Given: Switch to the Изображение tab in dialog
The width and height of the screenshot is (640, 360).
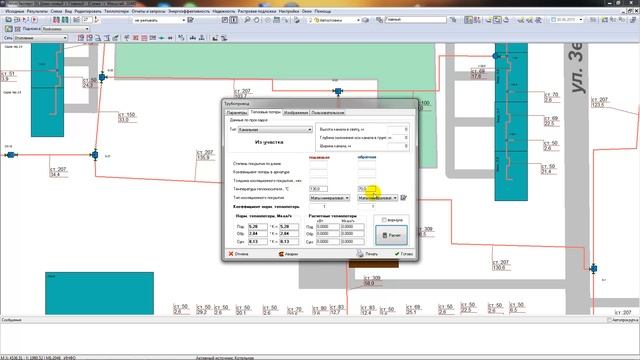Looking at the screenshot, I should click(x=296, y=112).
